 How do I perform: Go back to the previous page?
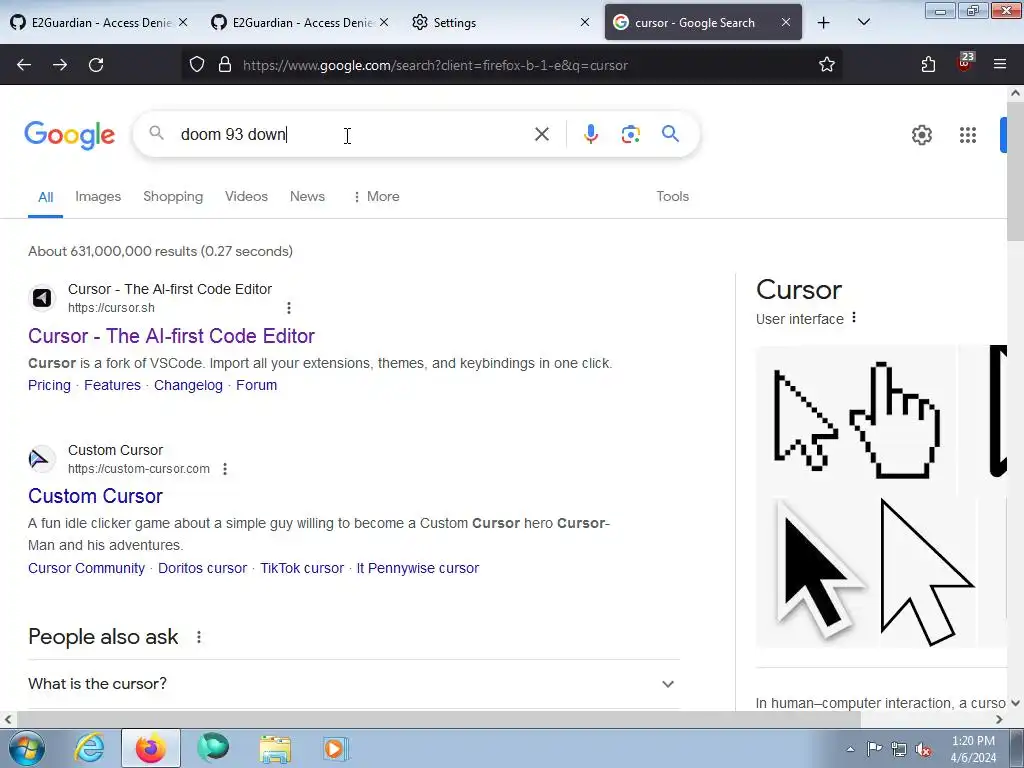tap(24, 65)
